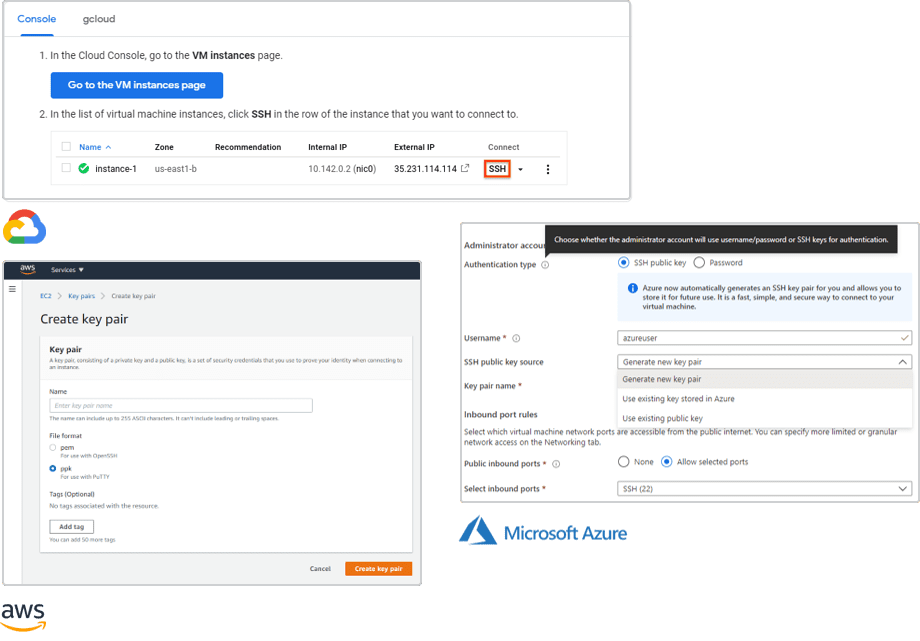Choose Use existing key stored in Azure
Viewport: 920px width, 641px height.
coord(765,399)
